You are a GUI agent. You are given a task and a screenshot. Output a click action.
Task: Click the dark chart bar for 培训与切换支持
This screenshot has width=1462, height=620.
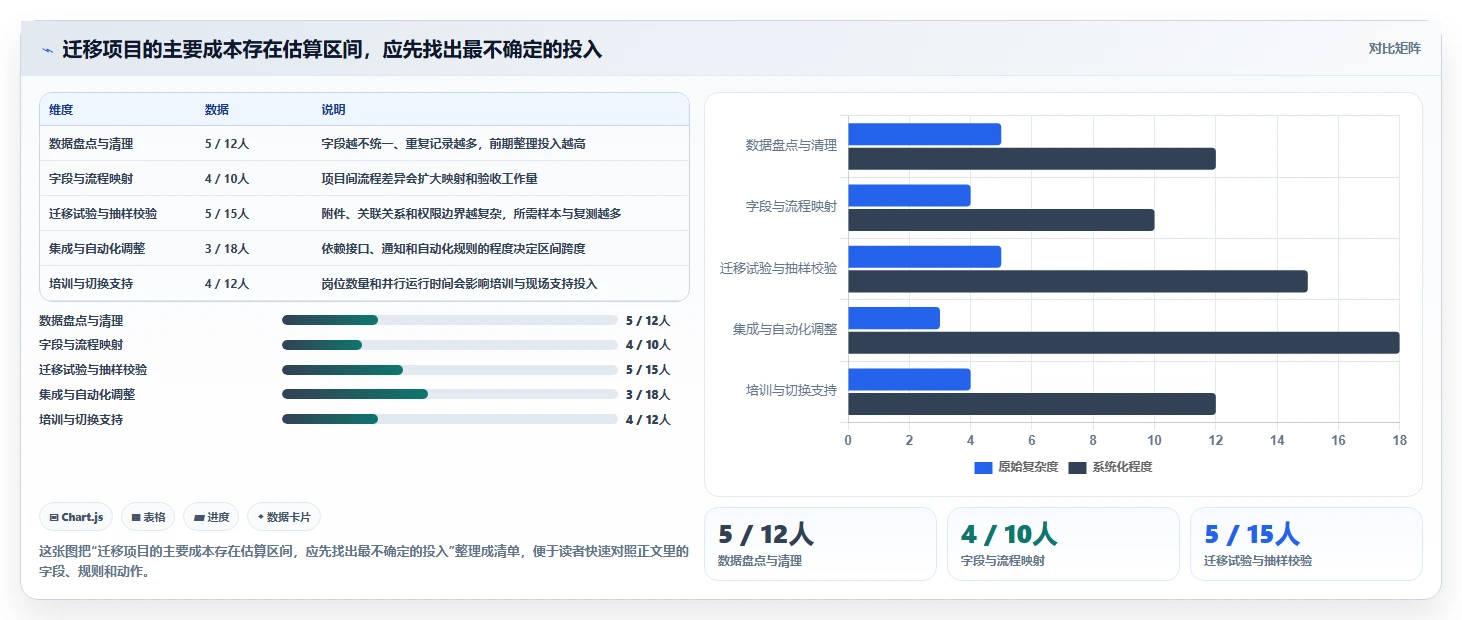(x=1031, y=404)
